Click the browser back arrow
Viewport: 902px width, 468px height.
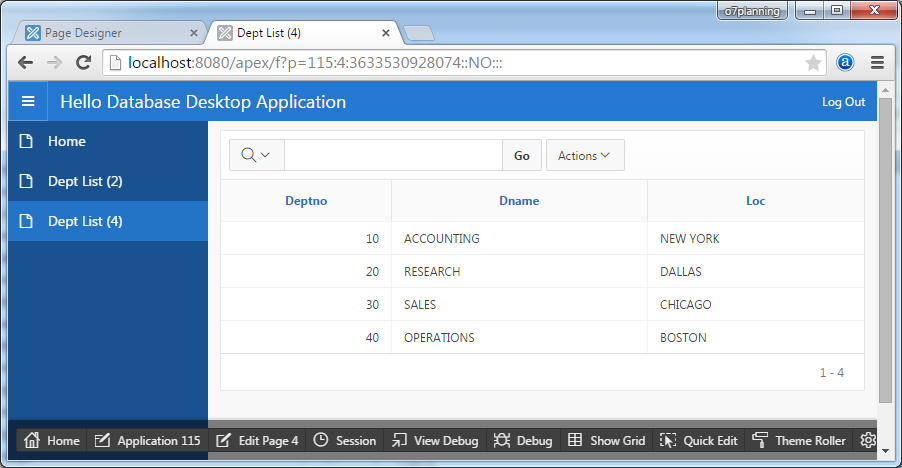click(x=25, y=63)
